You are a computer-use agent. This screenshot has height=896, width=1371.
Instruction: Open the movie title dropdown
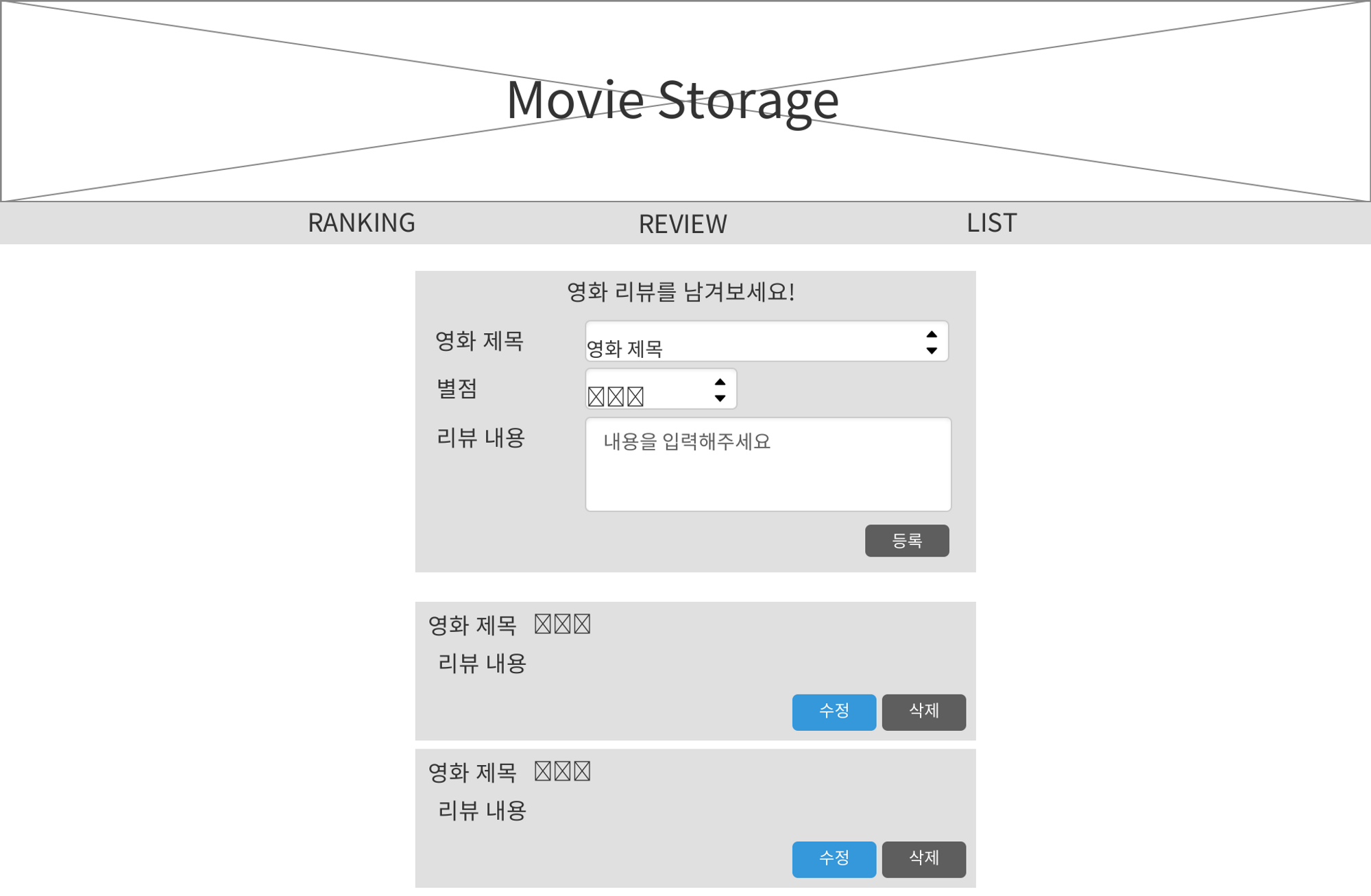[754, 341]
